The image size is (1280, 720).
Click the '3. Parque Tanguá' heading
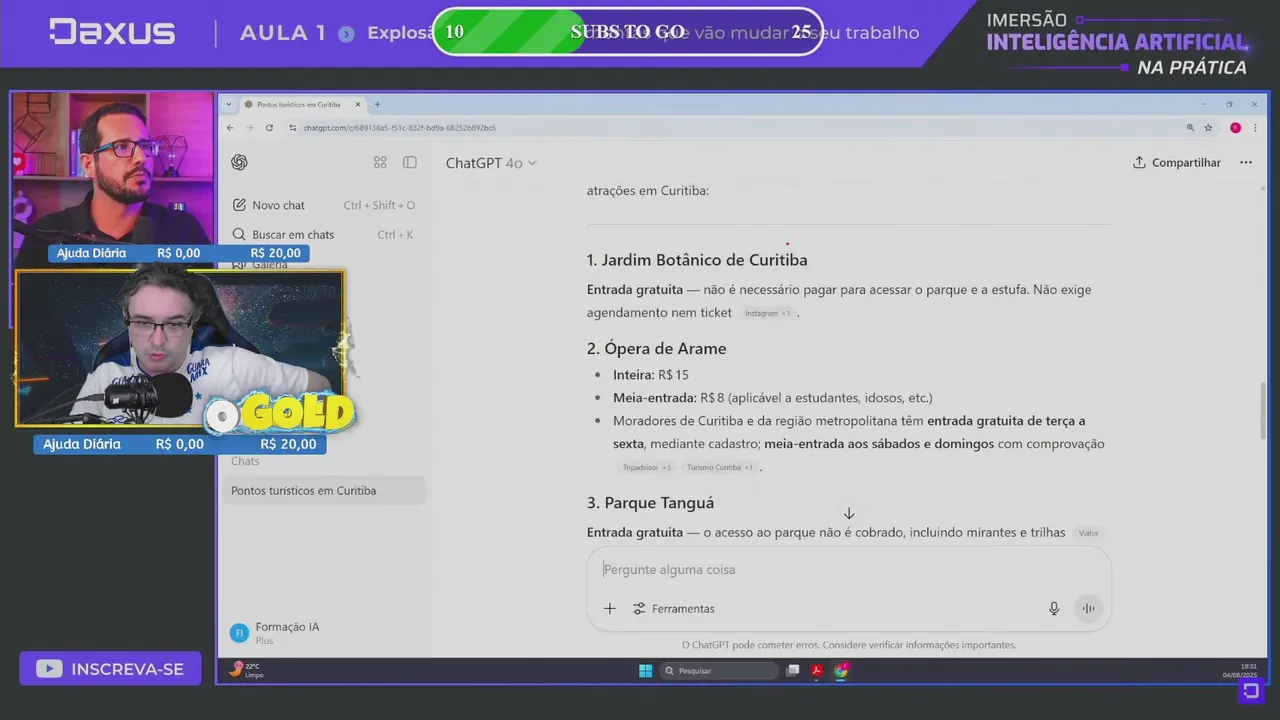[650, 503]
